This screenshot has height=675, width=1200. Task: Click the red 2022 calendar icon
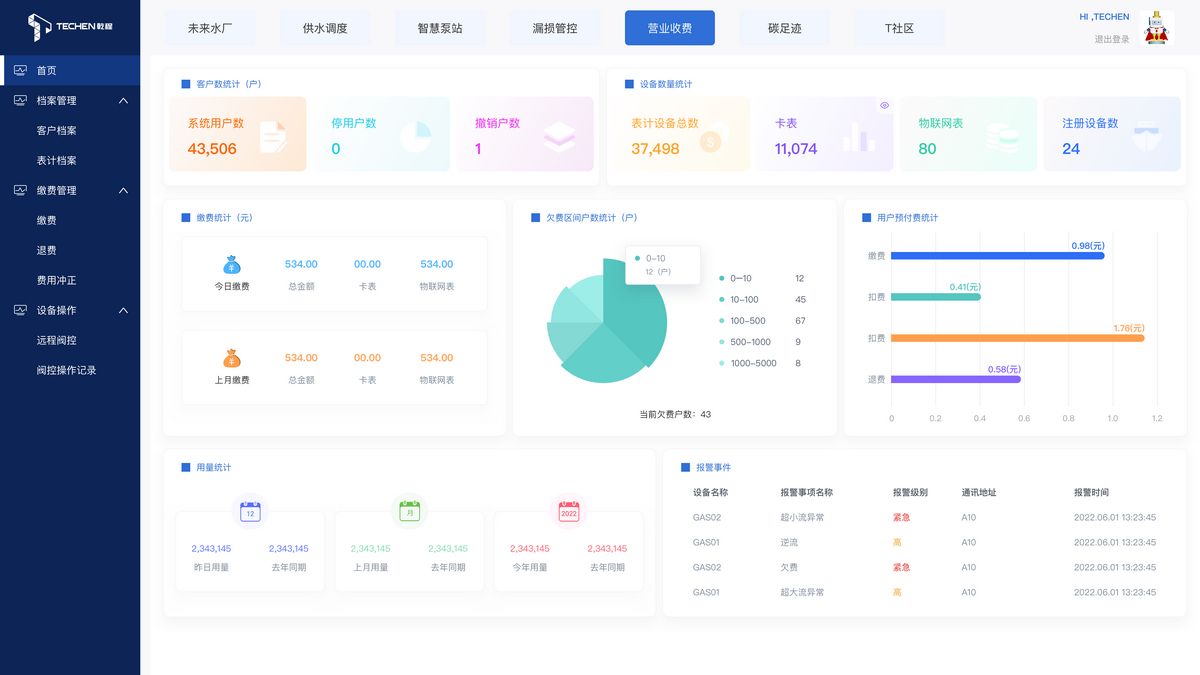[569, 512]
